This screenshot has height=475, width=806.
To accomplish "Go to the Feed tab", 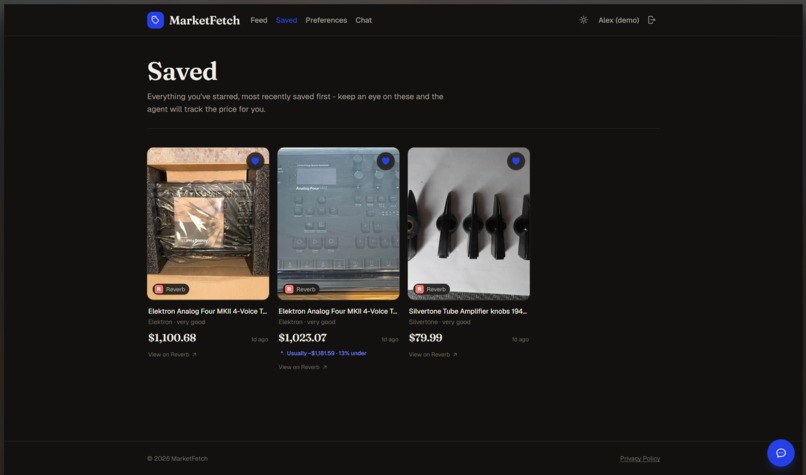I will coord(259,20).
